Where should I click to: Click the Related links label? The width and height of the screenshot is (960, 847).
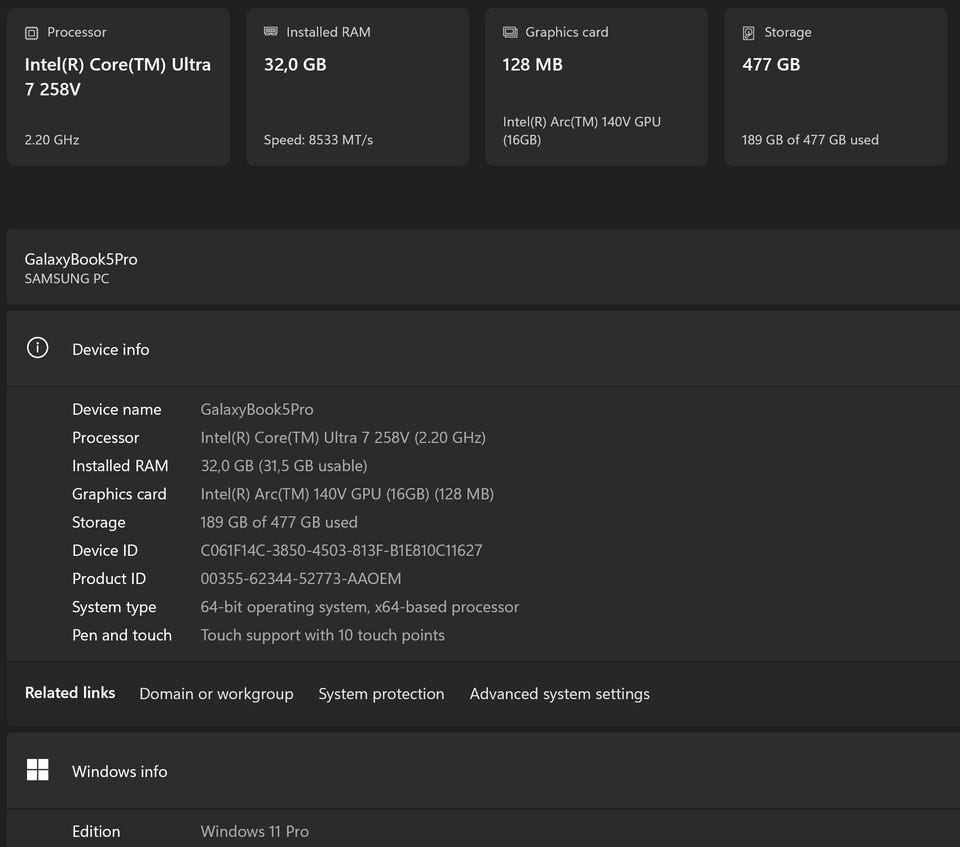(x=70, y=693)
